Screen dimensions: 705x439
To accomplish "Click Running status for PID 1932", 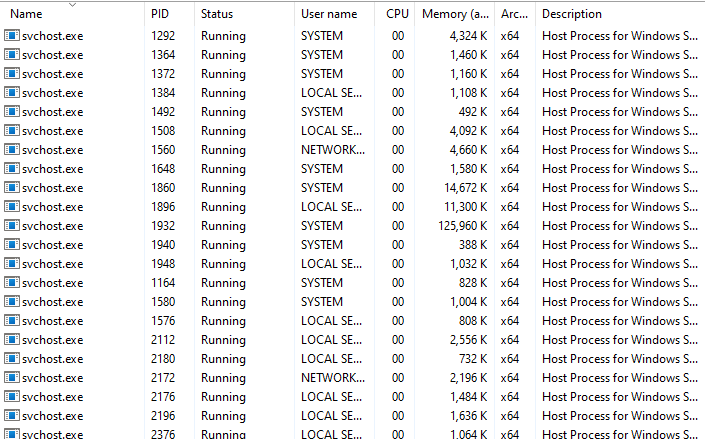I will (223, 226).
